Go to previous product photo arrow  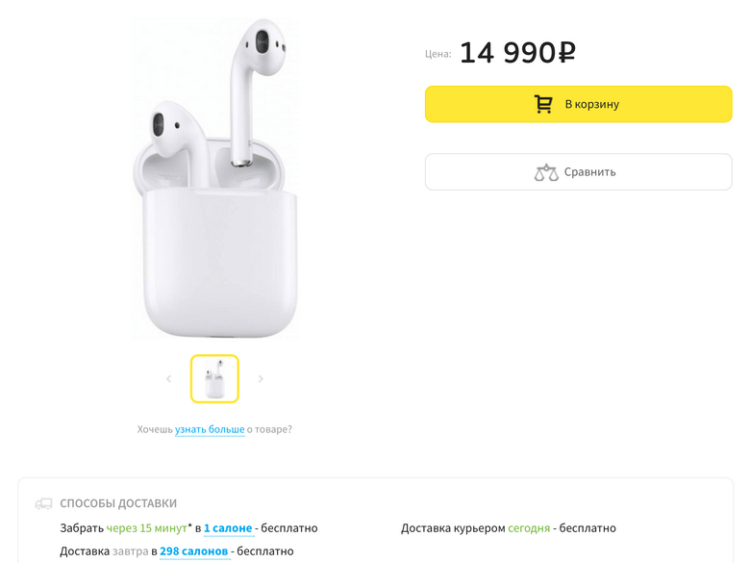pos(169,379)
